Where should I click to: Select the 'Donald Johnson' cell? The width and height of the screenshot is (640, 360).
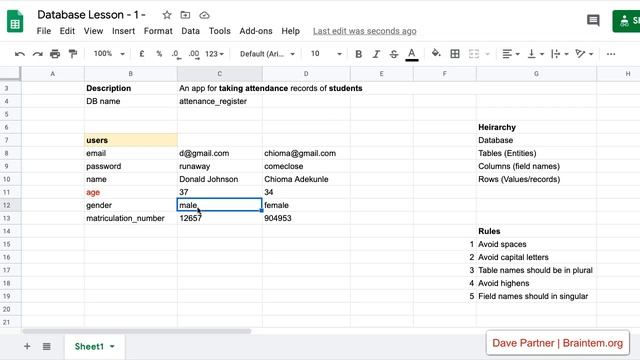220,179
